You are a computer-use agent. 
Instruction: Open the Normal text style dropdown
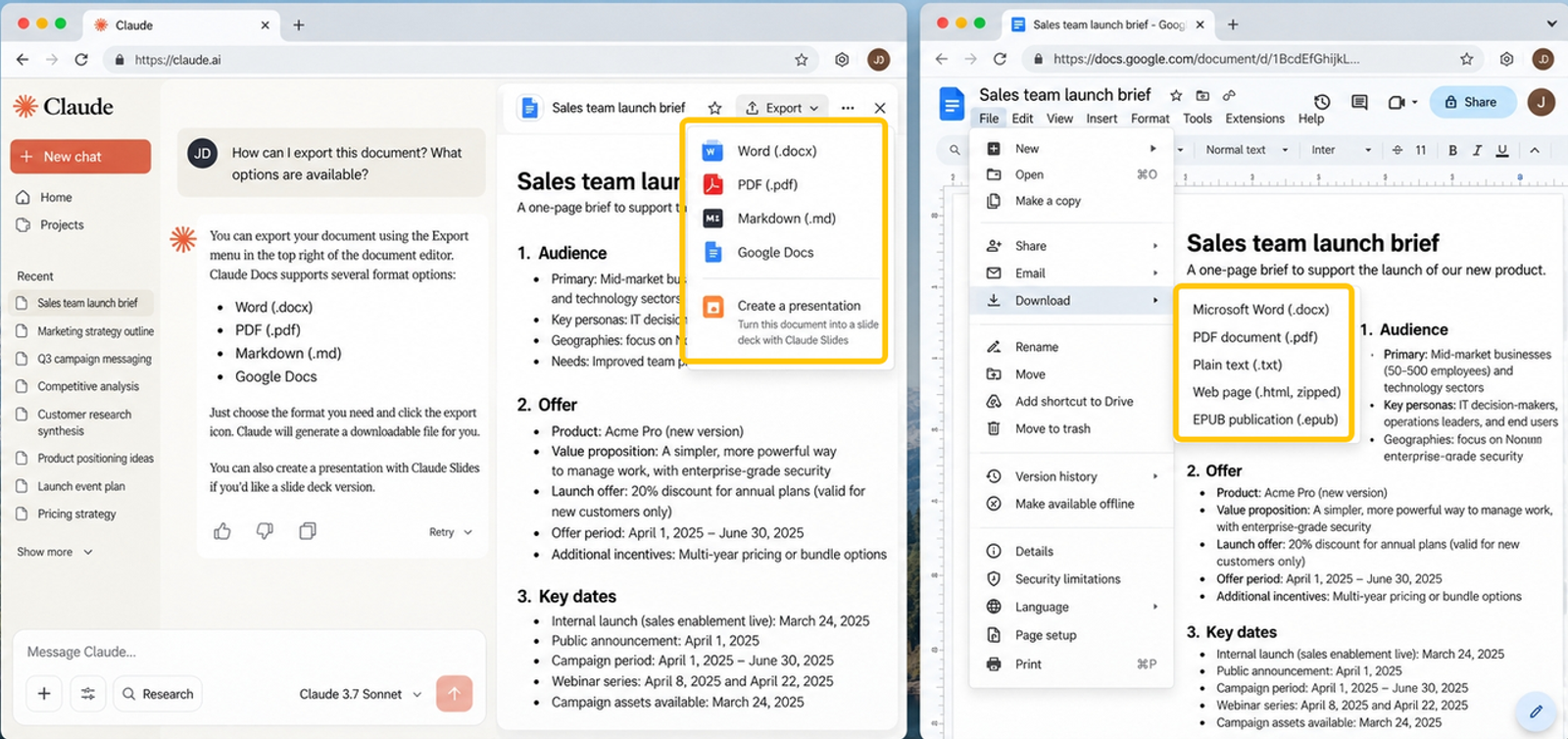(x=1247, y=150)
